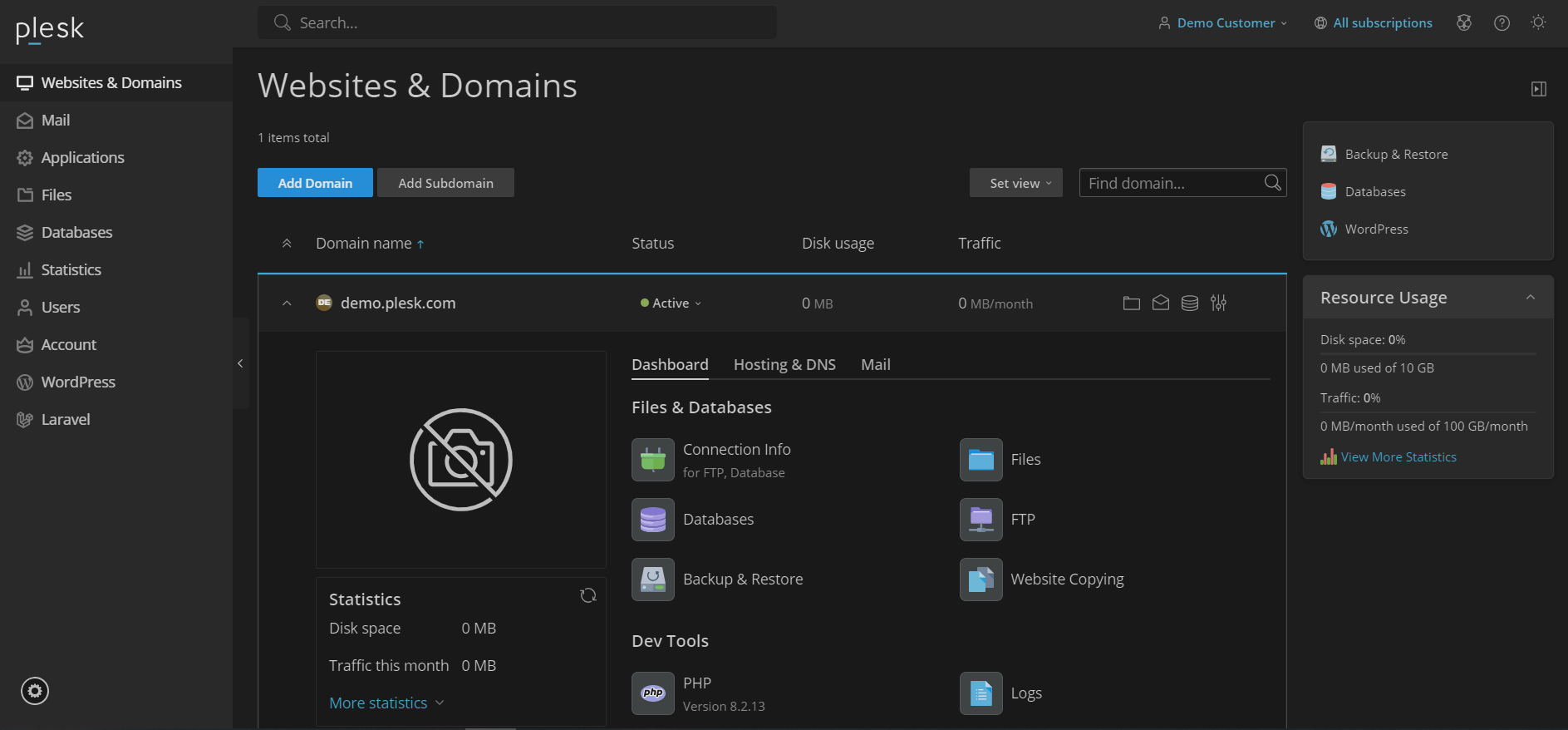Sort by Status column header

[x=653, y=244]
